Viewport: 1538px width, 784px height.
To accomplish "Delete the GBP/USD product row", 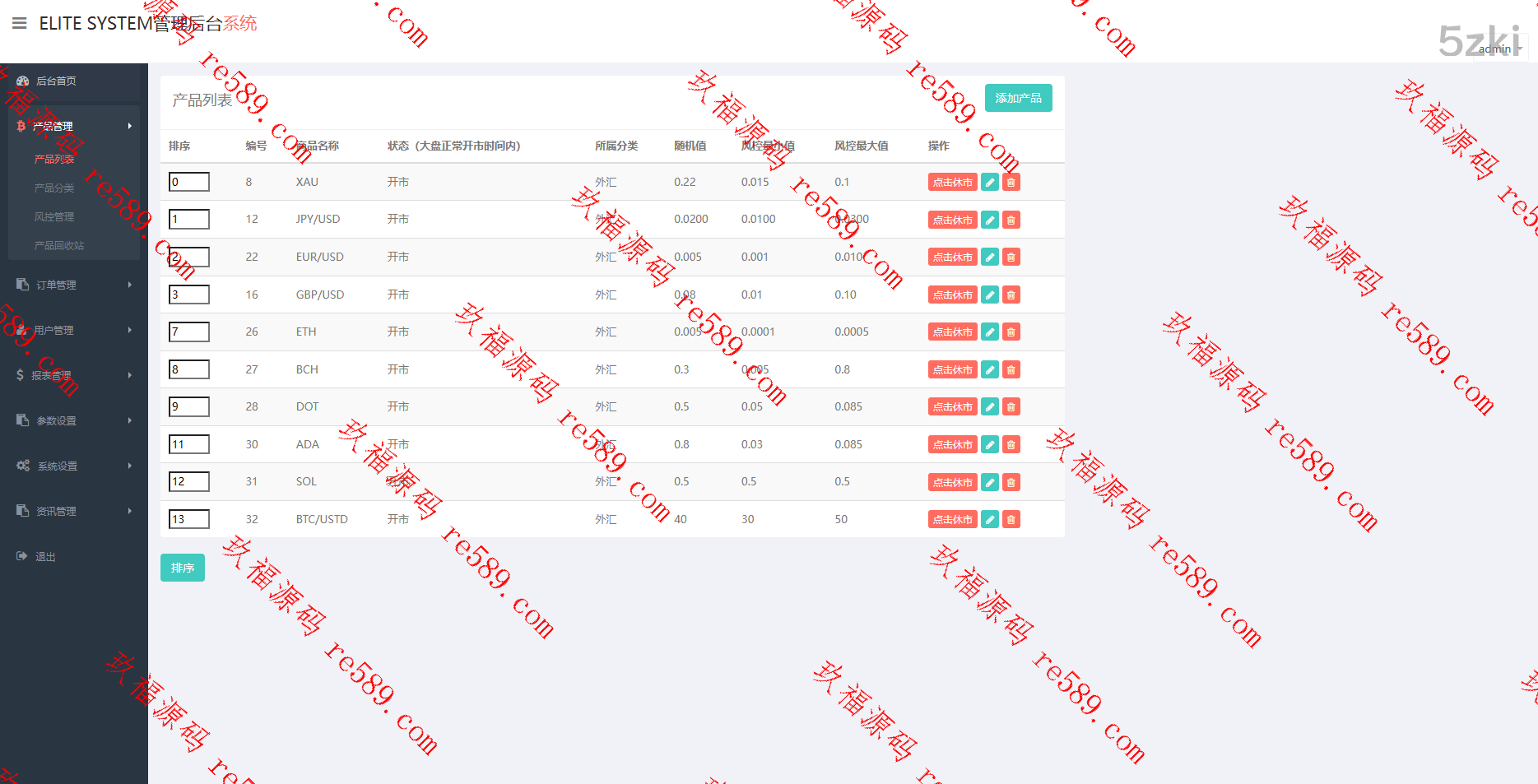I will pos(1011,295).
